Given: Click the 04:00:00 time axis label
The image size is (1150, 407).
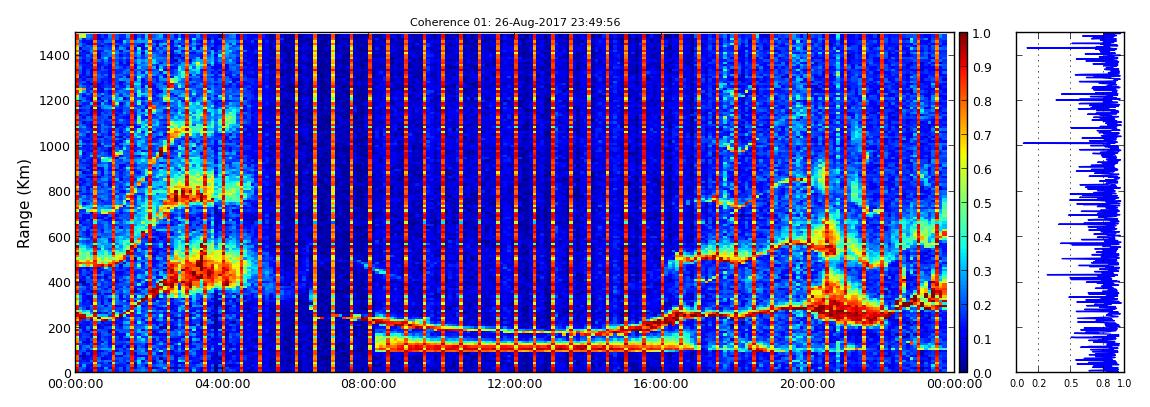Looking at the screenshot, I should [x=221, y=385].
